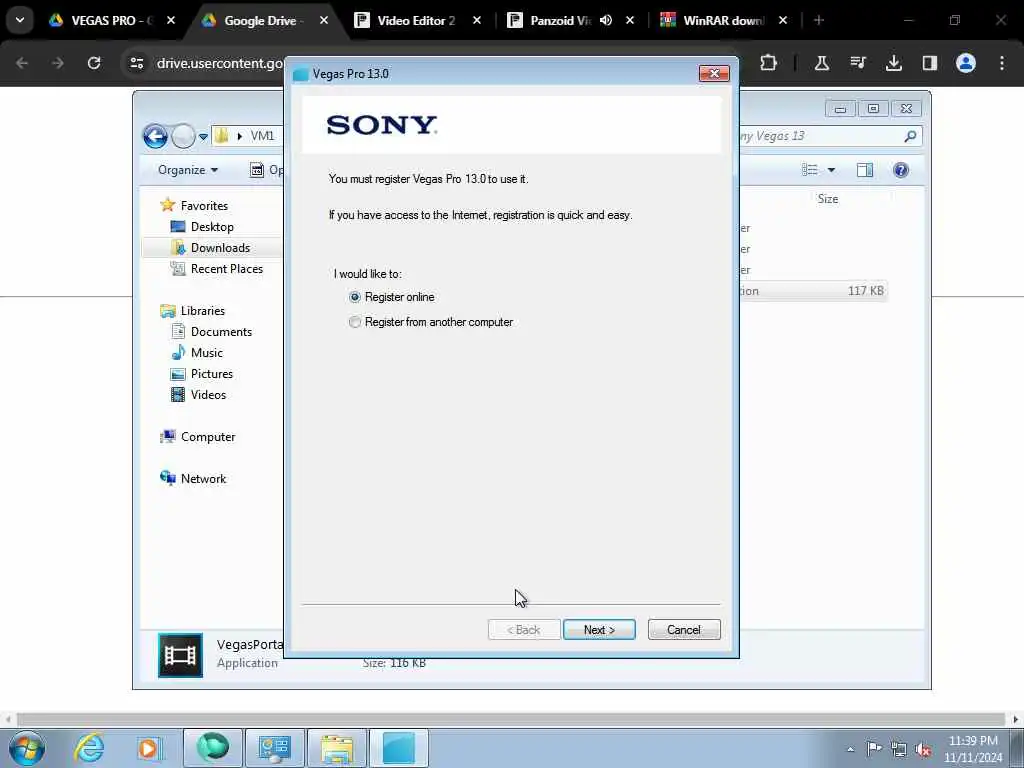
Task: Show hidden system tray icons
Action: [x=850, y=749]
